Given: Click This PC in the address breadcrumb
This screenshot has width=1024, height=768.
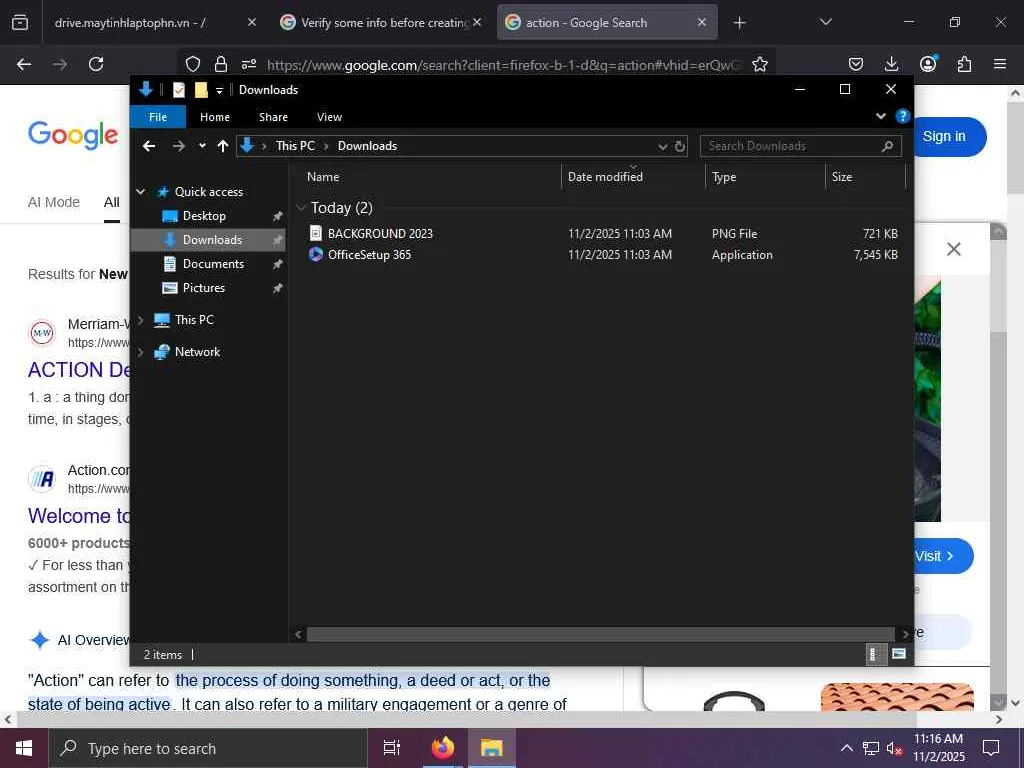Looking at the screenshot, I should point(295,146).
